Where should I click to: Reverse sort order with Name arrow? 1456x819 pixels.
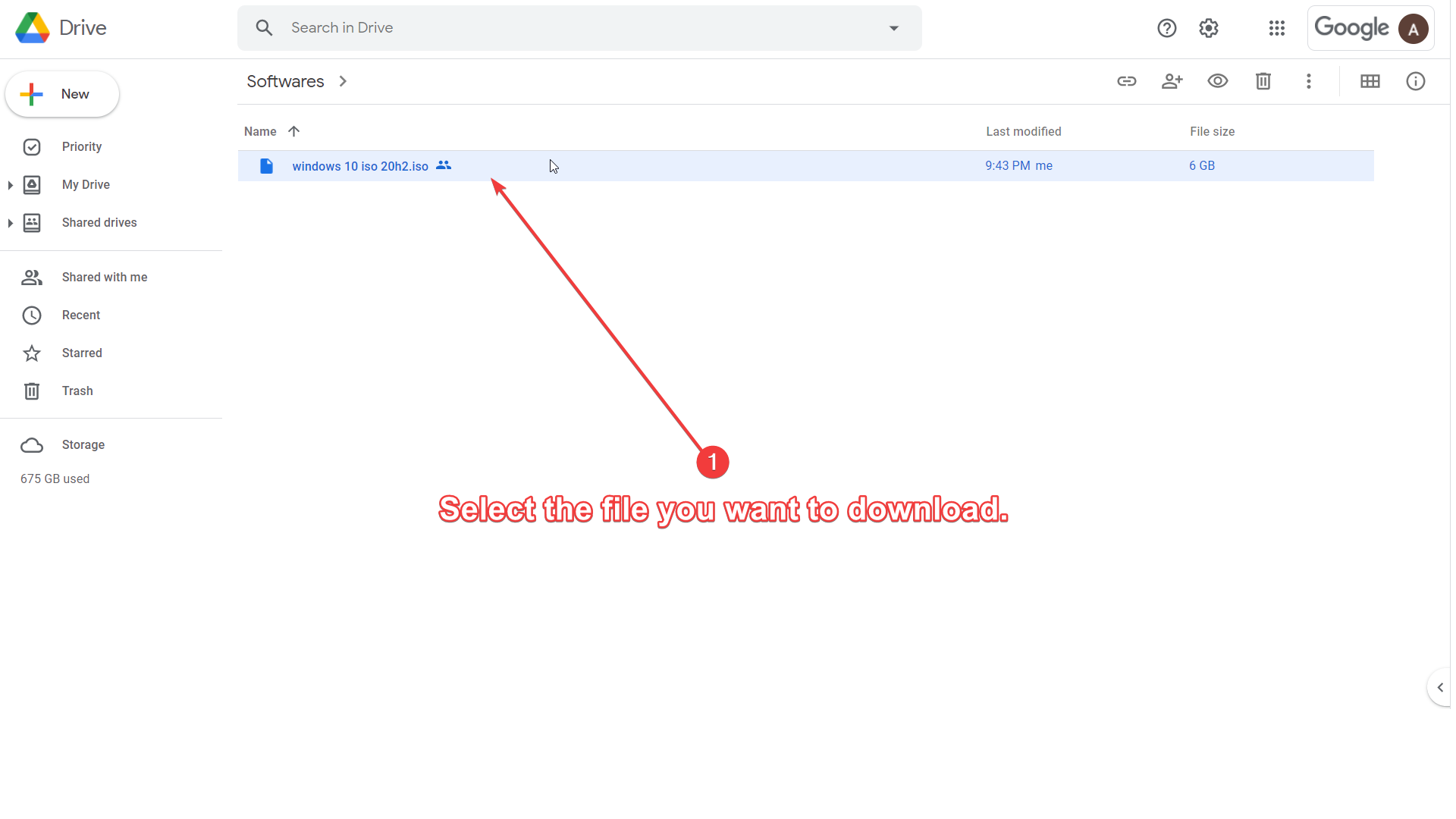pyautogui.click(x=294, y=131)
